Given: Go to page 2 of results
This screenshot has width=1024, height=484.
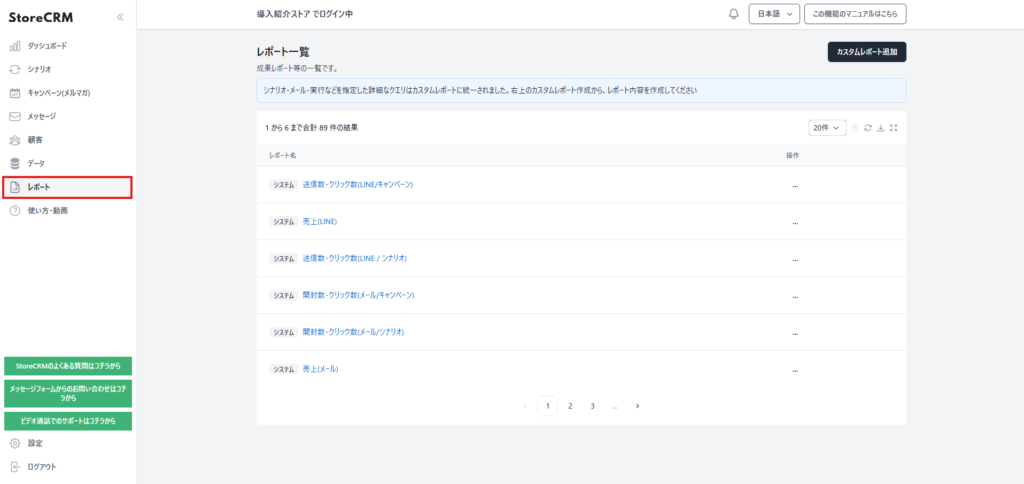Looking at the screenshot, I should tap(570, 406).
